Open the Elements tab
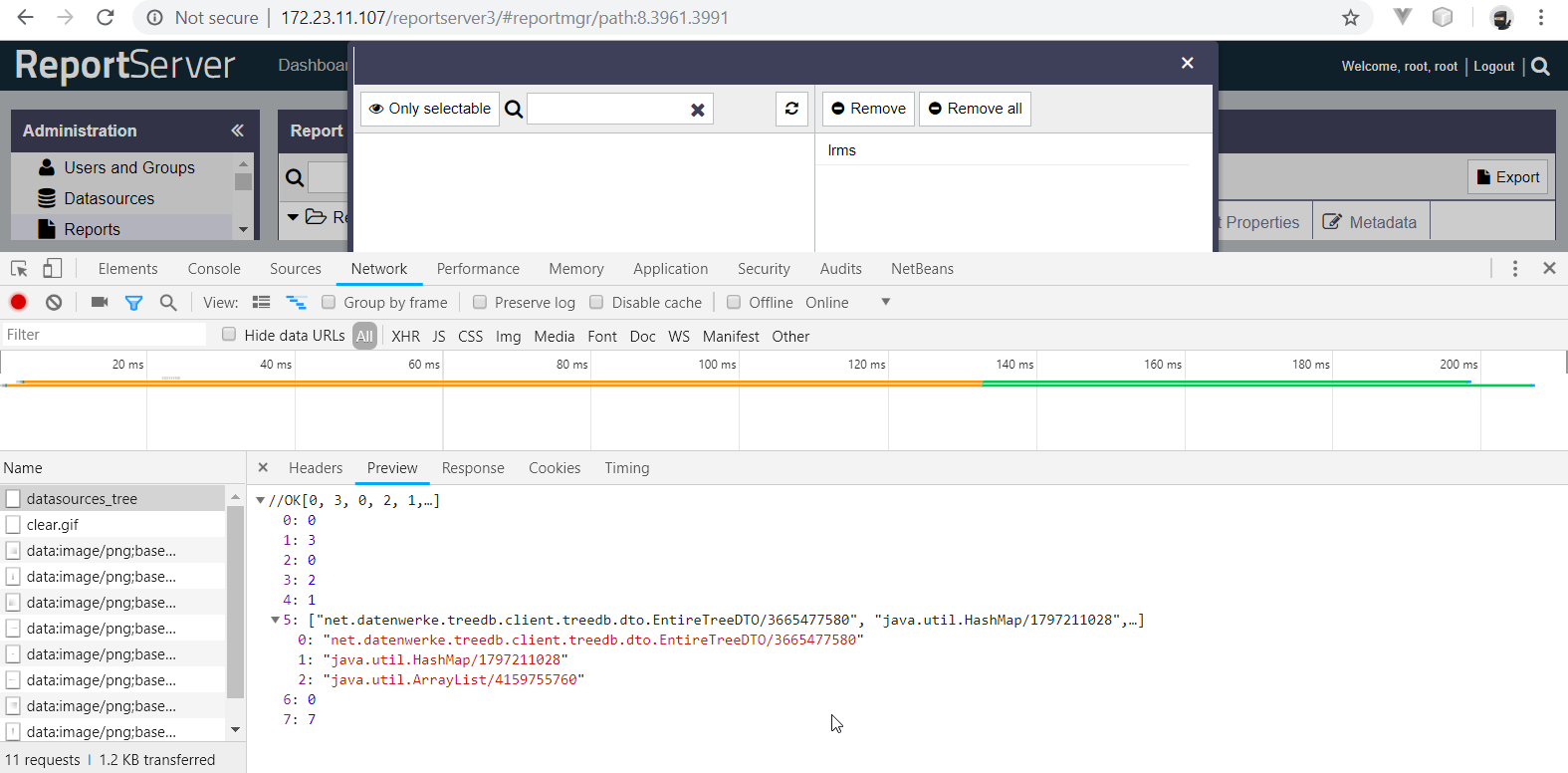 (x=127, y=268)
